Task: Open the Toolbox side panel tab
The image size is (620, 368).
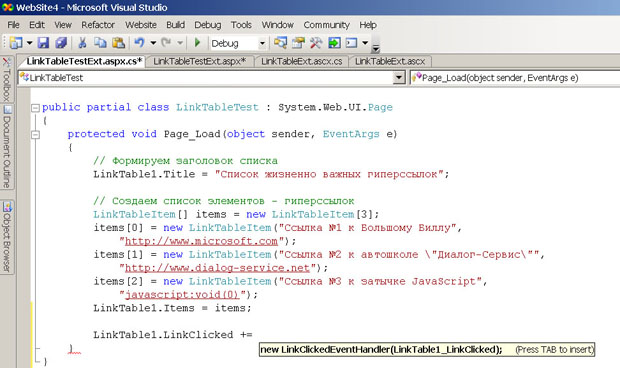Action: (x=7, y=79)
